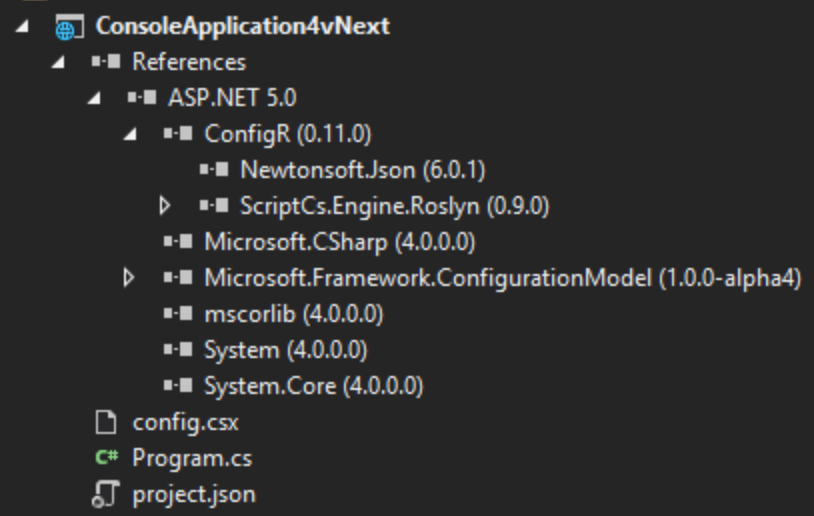Click the C# icon beside Program.cs
The height and width of the screenshot is (516, 814).
coord(107,457)
